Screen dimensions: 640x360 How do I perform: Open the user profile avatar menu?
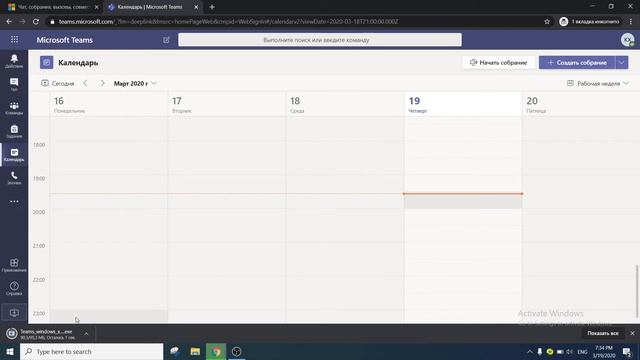pyautogui.click(x=627, y=40)
